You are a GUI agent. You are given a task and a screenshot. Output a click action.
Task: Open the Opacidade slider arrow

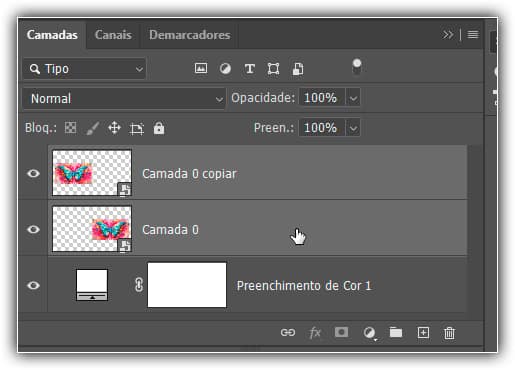point(353,98)
